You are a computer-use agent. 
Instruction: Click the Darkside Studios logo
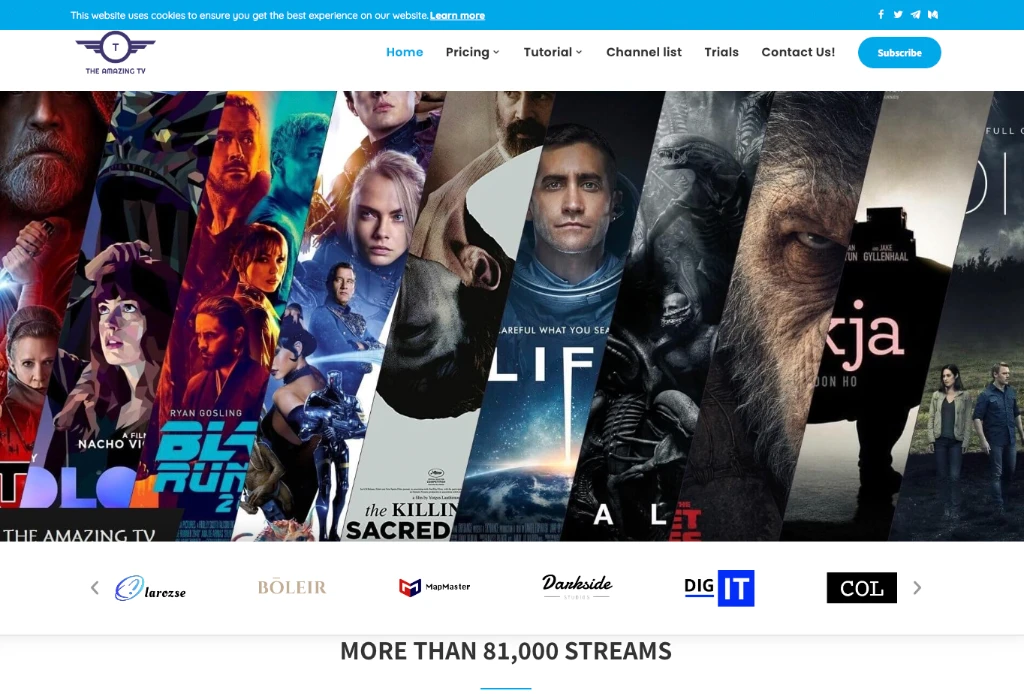point(577,586)
